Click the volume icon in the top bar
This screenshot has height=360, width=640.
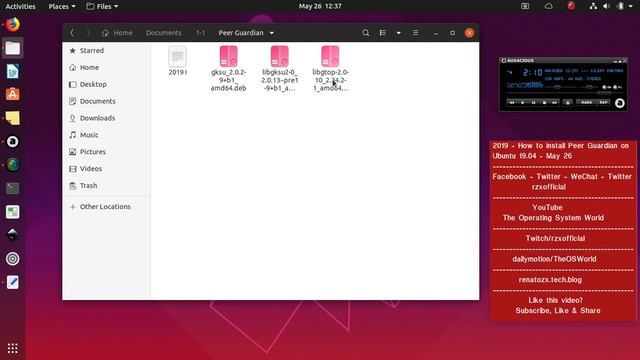607,6
